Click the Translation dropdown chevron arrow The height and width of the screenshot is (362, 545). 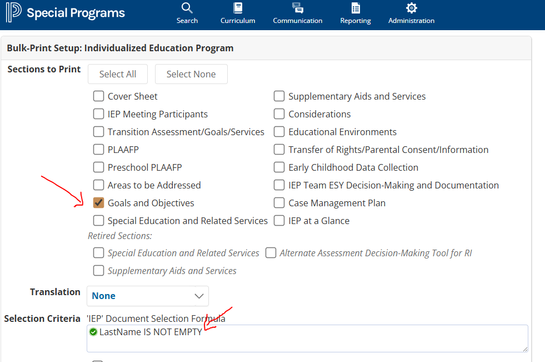coord(199,296)
